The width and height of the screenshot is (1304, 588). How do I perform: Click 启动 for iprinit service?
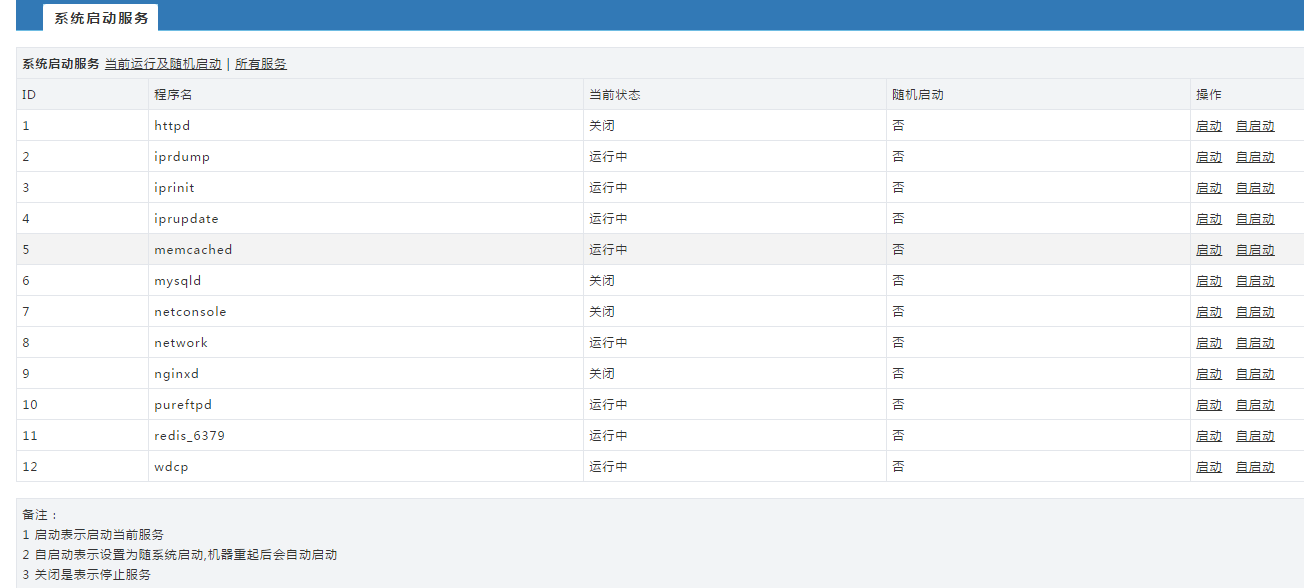pyautogui.click(x=1209, y=188)
